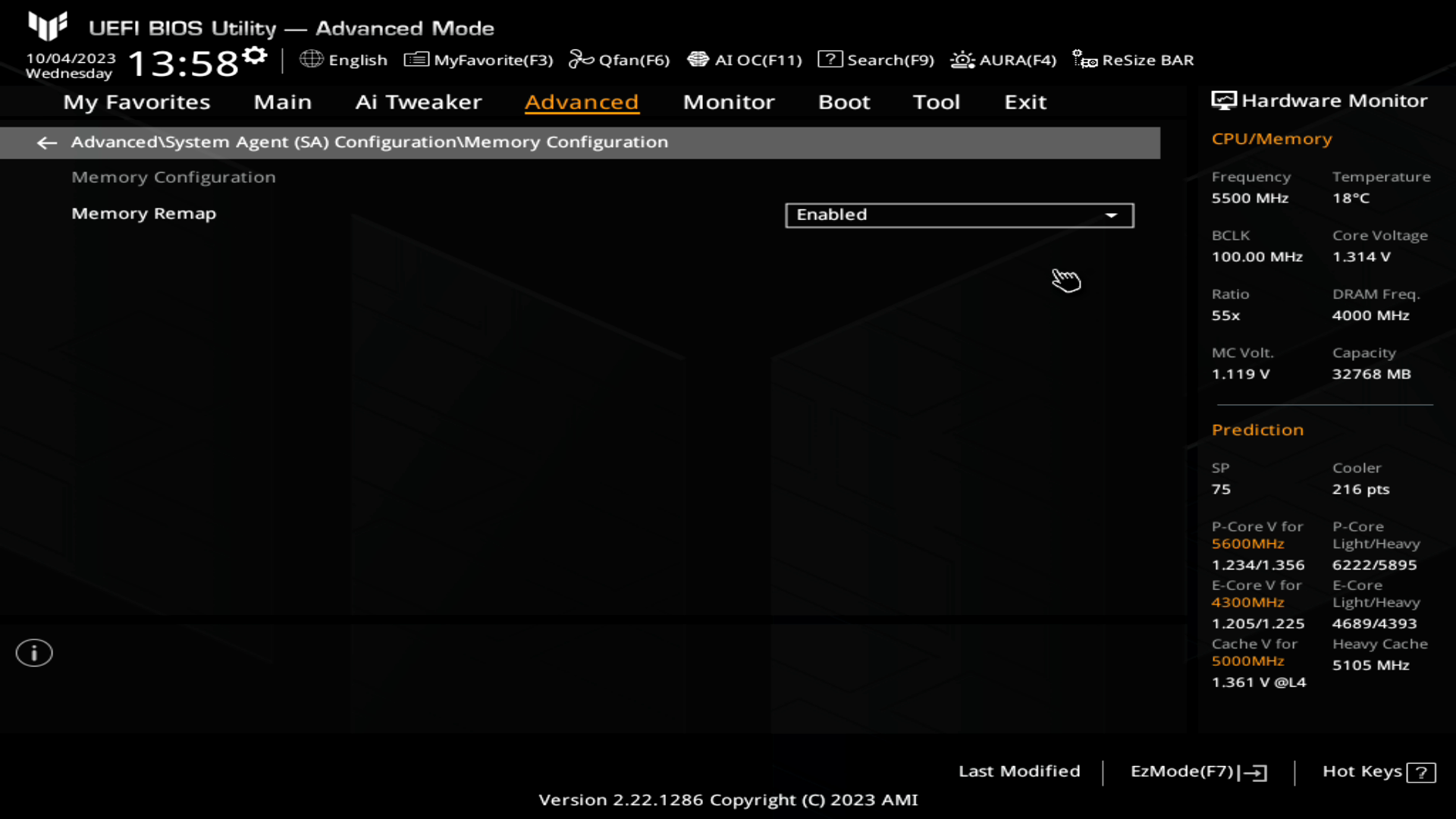Click the 55x ratio value

[1225, 315]
